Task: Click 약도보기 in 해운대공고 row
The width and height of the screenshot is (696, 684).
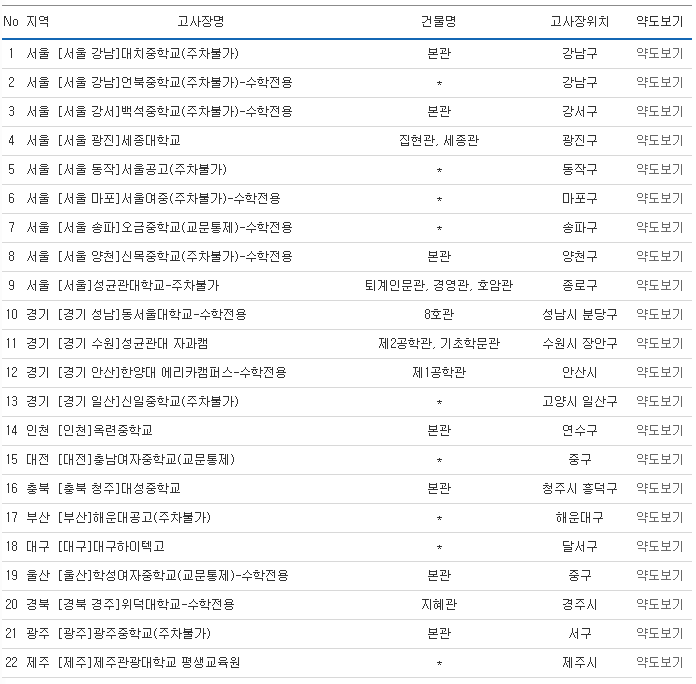Action: tap(659, 518)
